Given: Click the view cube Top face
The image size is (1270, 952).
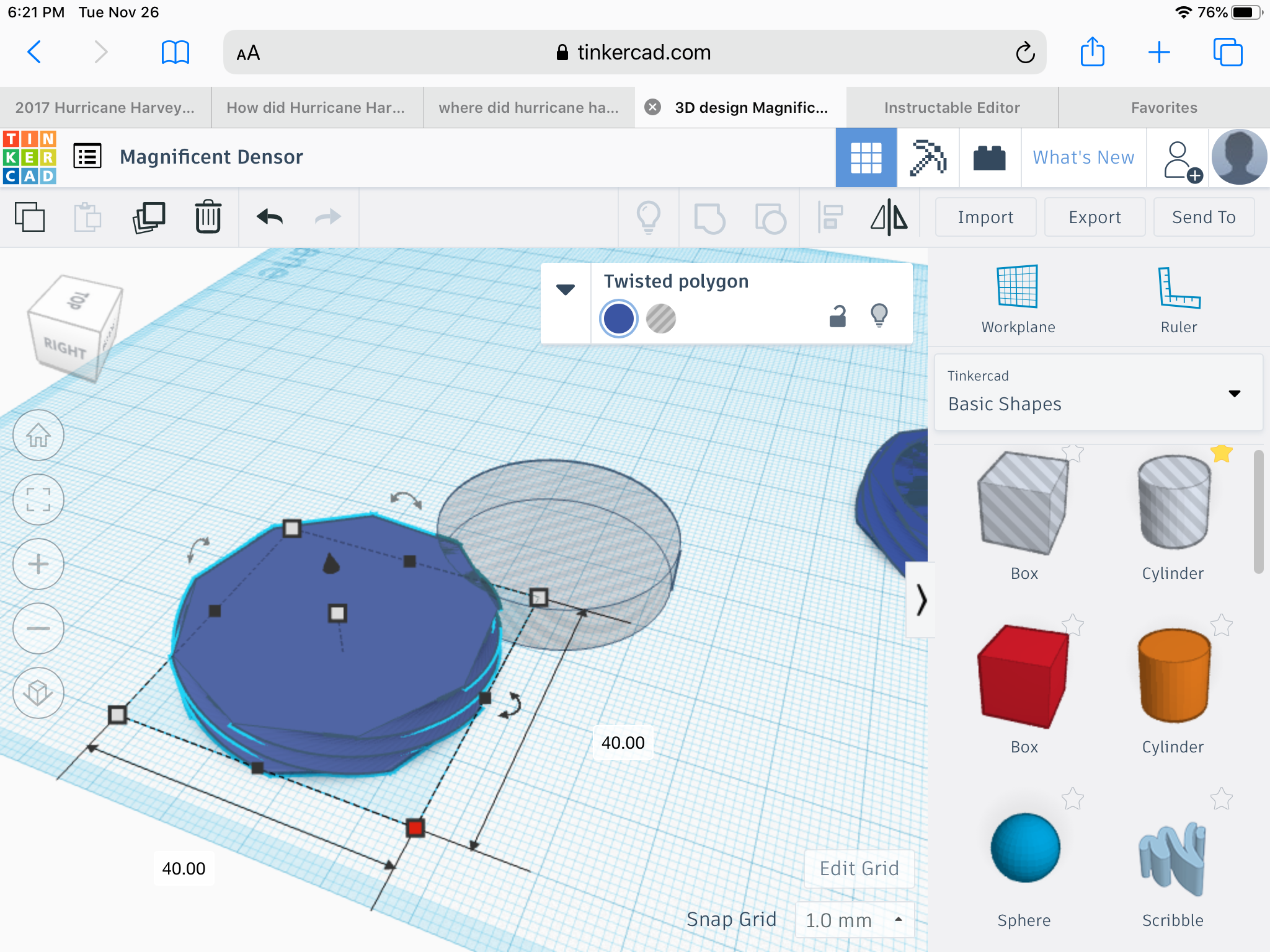Looking at the screenshot, I should pyautogui.click(x=78, y=301).
